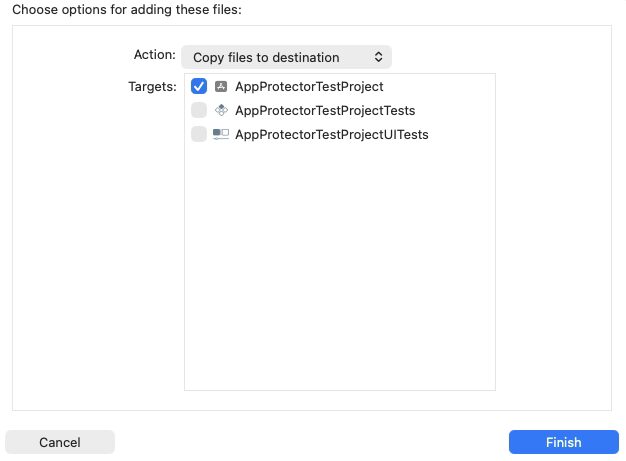Click the app icon beside AppProtectorTestProject
This screenshot has width=626, height=461.
coord(221,86)
